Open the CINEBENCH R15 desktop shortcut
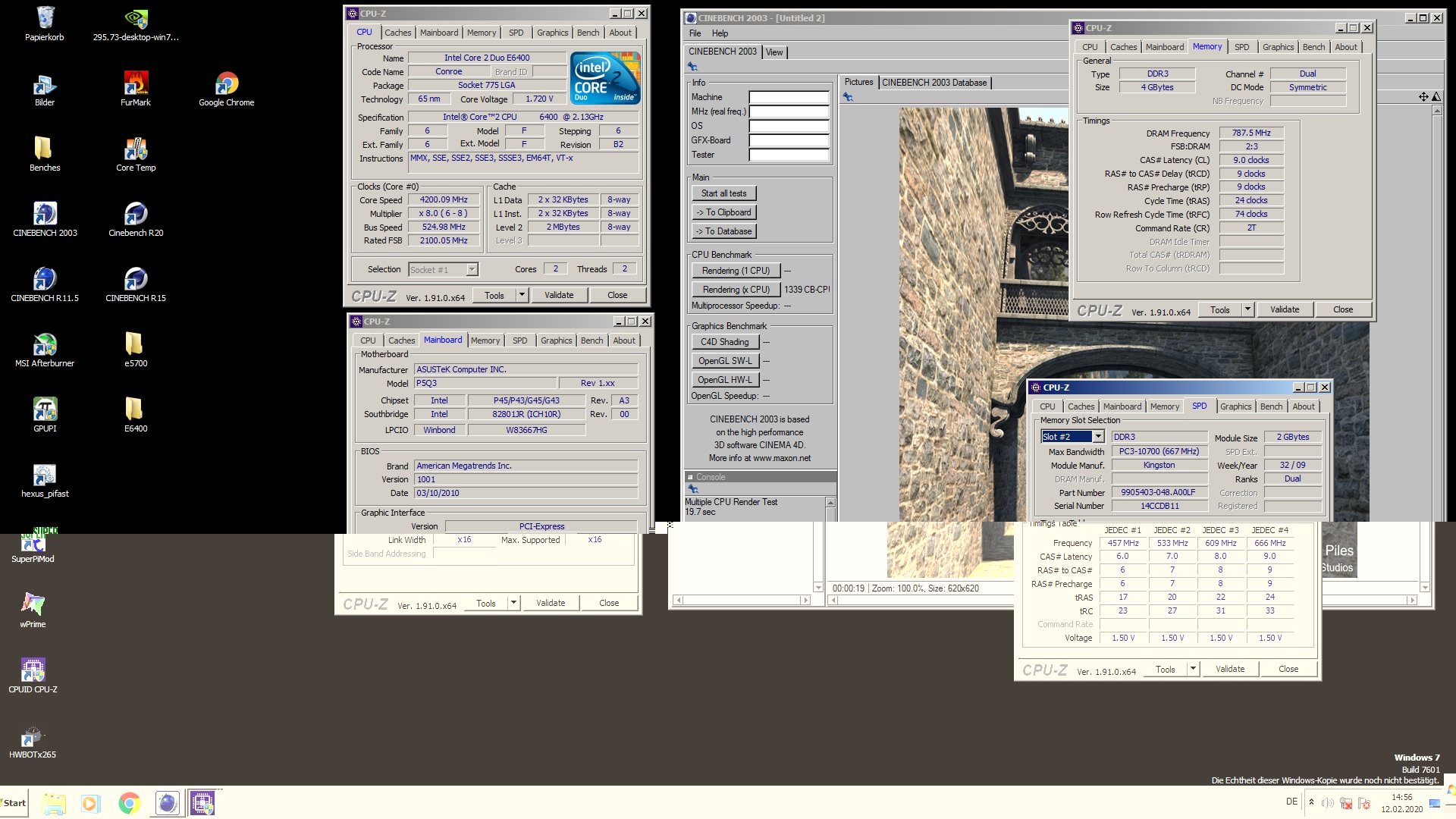 [136, 284]
